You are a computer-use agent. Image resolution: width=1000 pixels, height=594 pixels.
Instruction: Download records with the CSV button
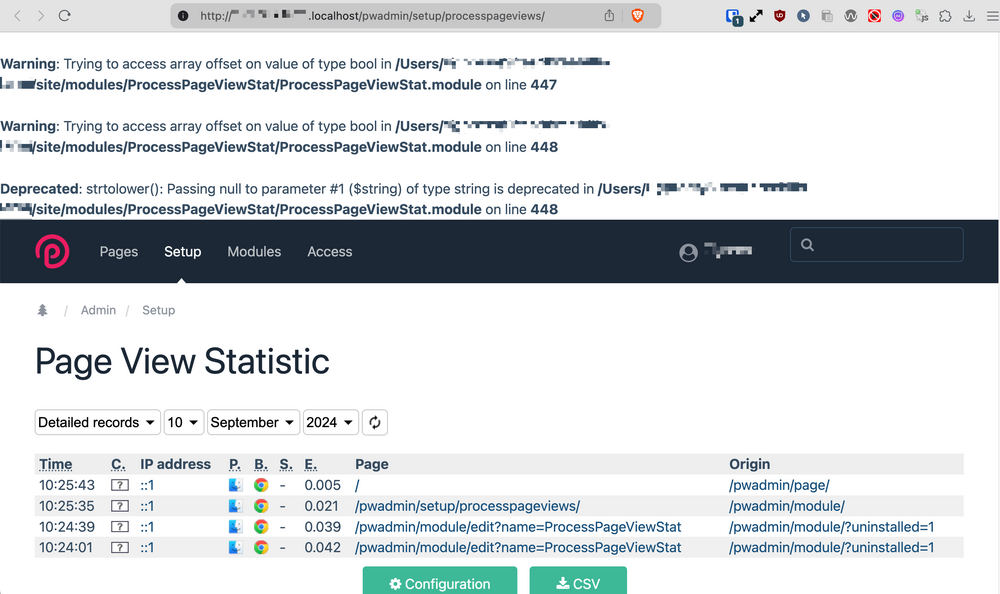[578, 583]
